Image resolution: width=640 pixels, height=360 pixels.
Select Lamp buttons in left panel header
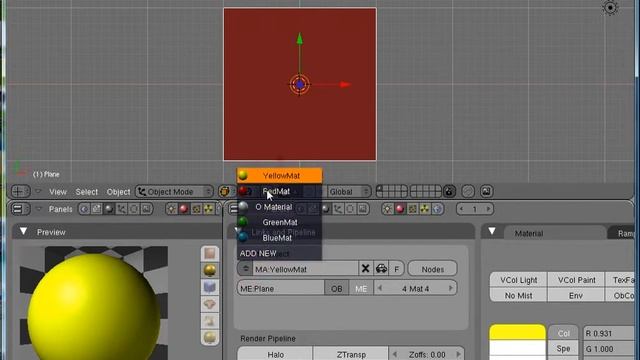click(x=171, y=209)
